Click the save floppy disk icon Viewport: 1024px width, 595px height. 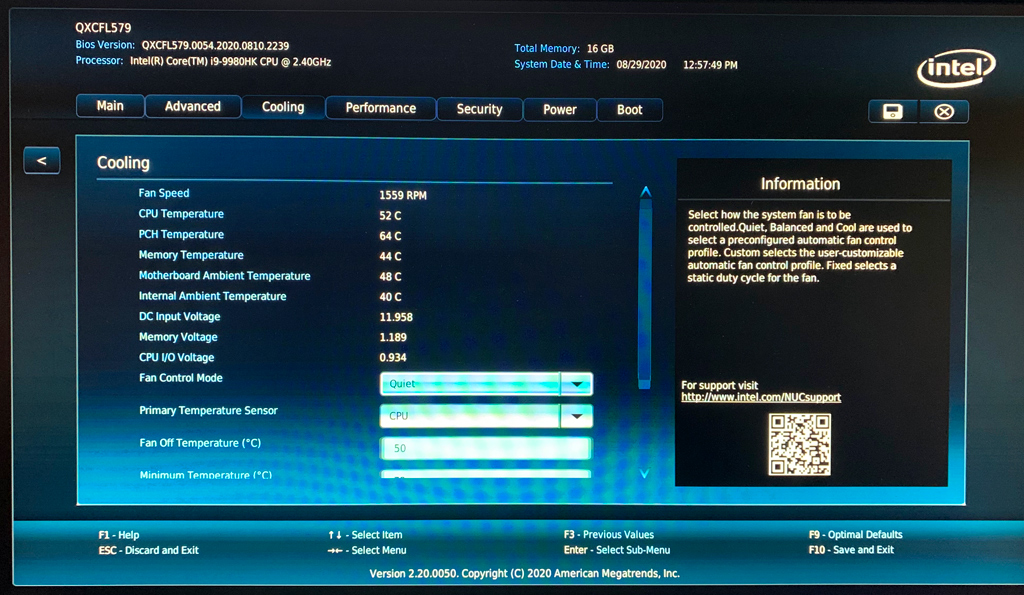(893, 111)
